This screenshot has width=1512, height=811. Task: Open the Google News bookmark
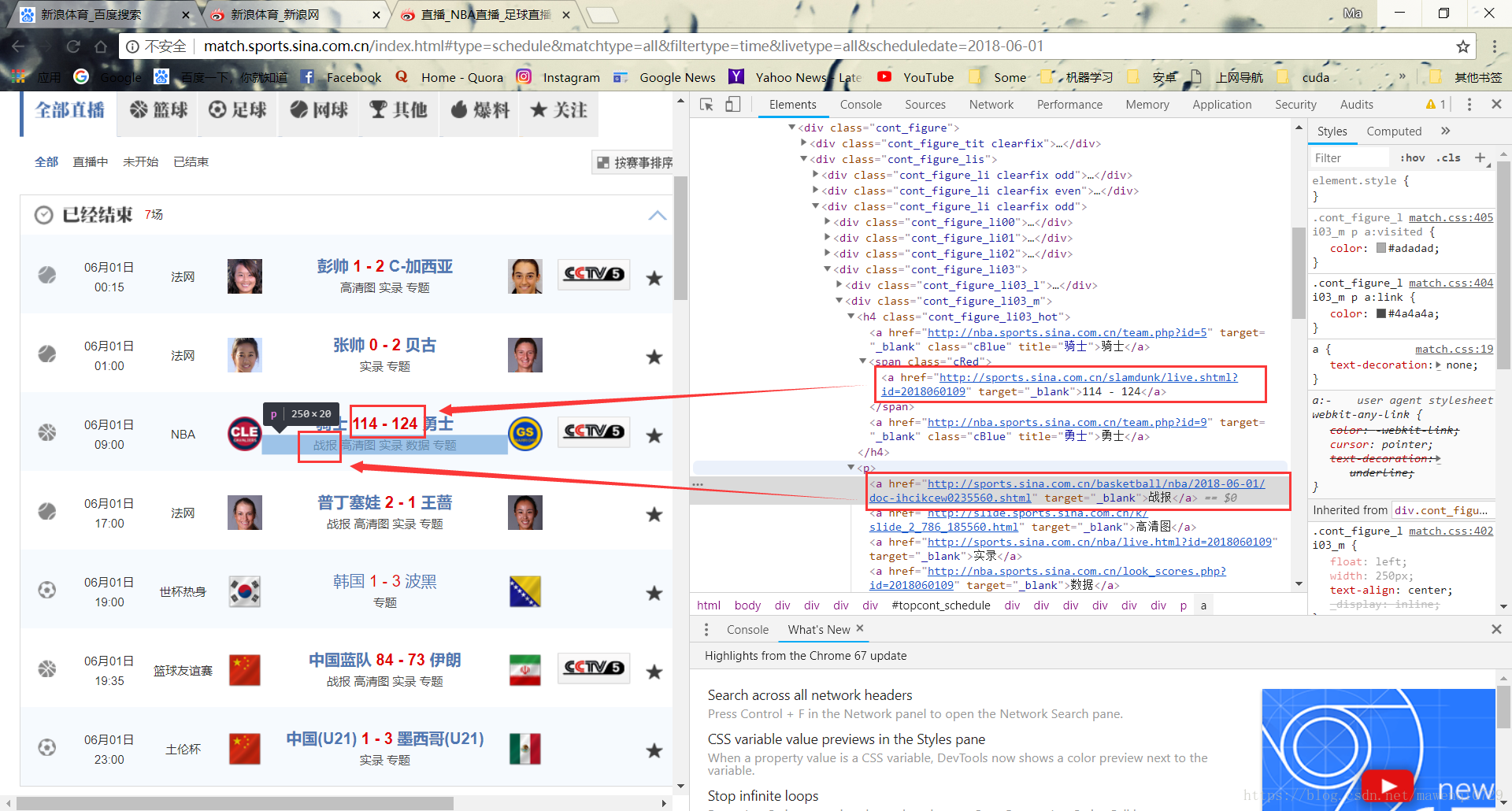pyautogui.click(x=665, y=77)
